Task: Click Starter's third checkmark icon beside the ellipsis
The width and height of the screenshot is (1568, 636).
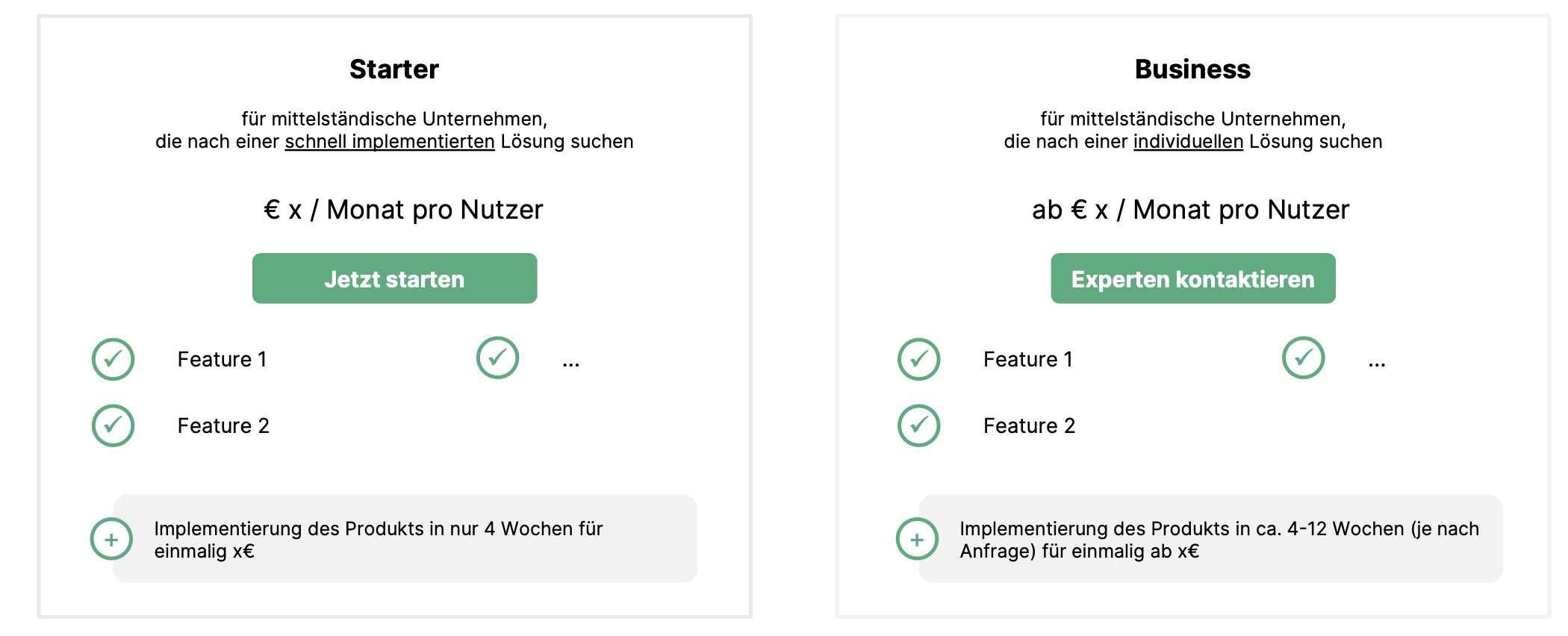Action: (x=497, y=358)
